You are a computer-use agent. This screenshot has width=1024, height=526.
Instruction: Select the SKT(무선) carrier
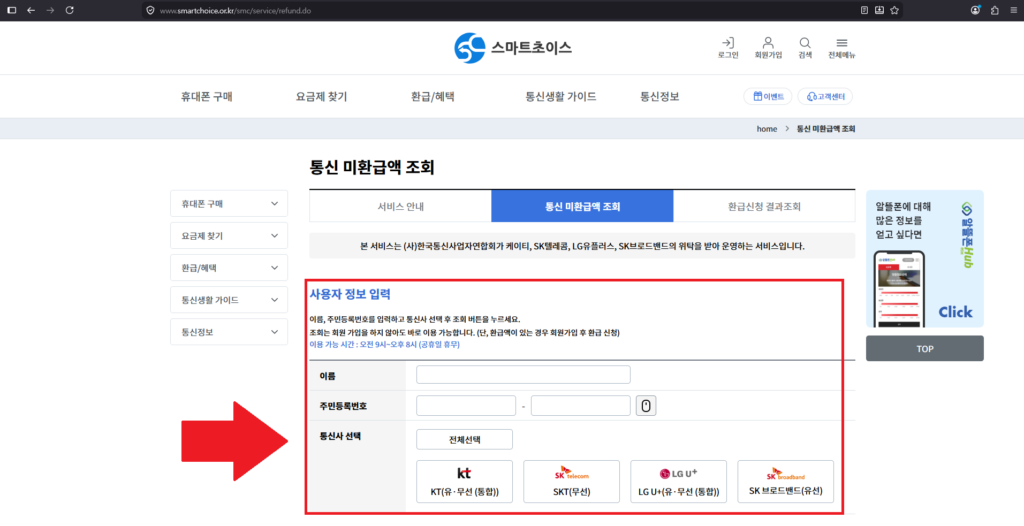click(571, 482)
